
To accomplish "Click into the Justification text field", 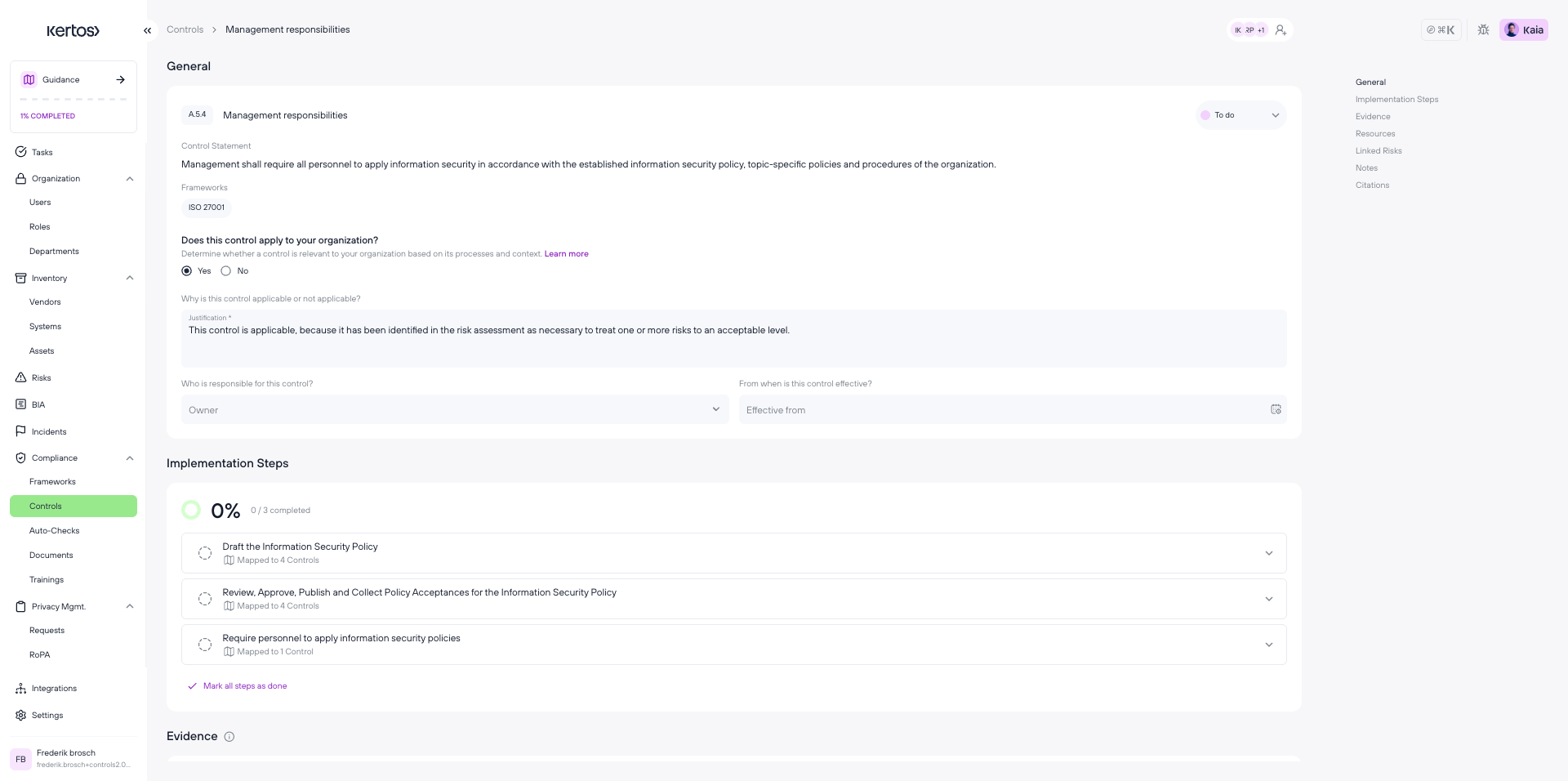I will point(733,338).
